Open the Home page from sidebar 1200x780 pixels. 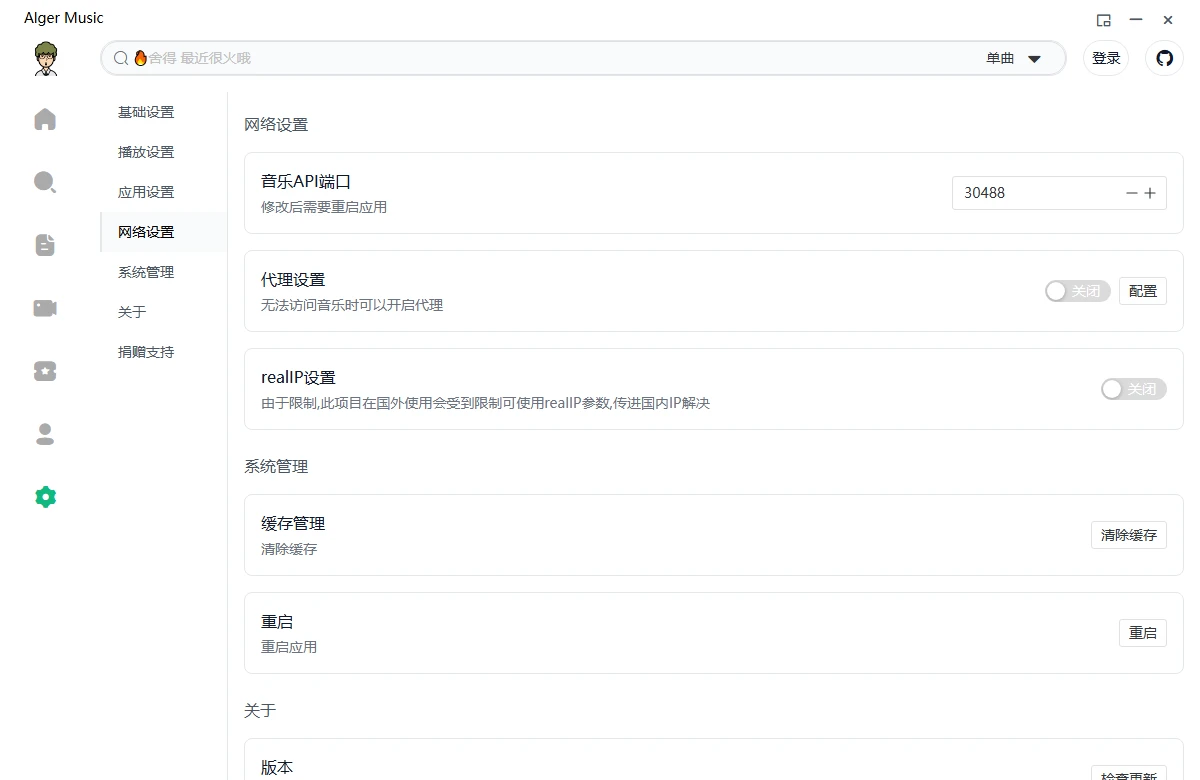[x=45, y=120]
